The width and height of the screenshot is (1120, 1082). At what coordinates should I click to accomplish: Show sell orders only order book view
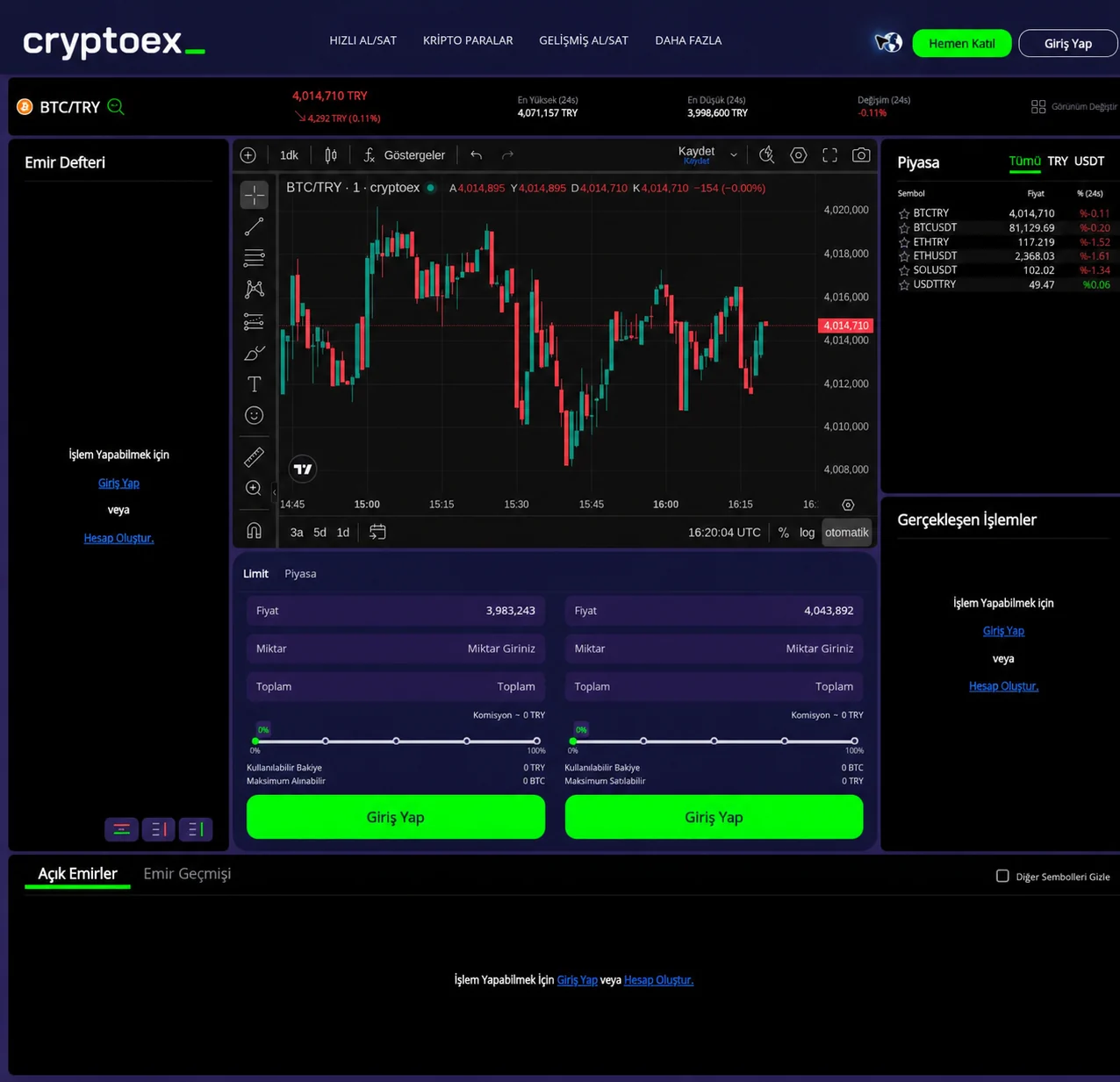pyautogui.click(x=159, y=829)
